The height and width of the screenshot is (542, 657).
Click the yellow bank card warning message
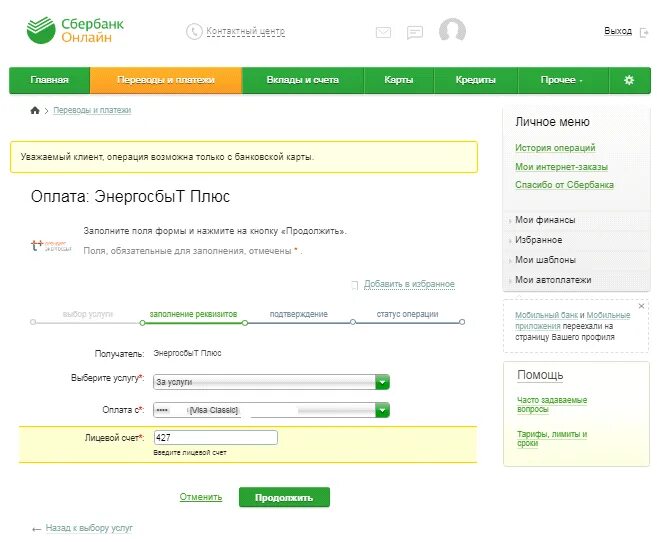[244, 157]
